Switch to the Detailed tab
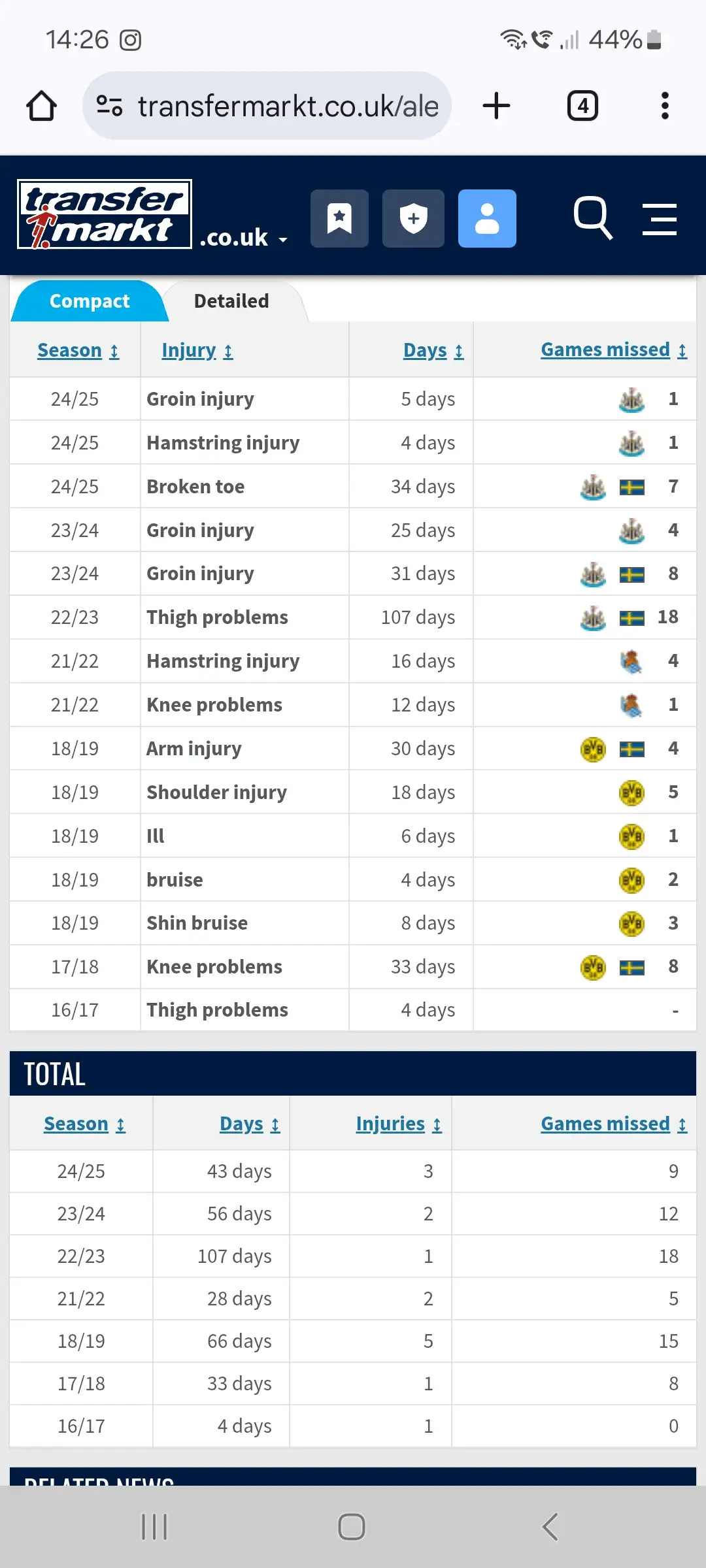This screenshot has height=1568, width=706. [231, 301]
